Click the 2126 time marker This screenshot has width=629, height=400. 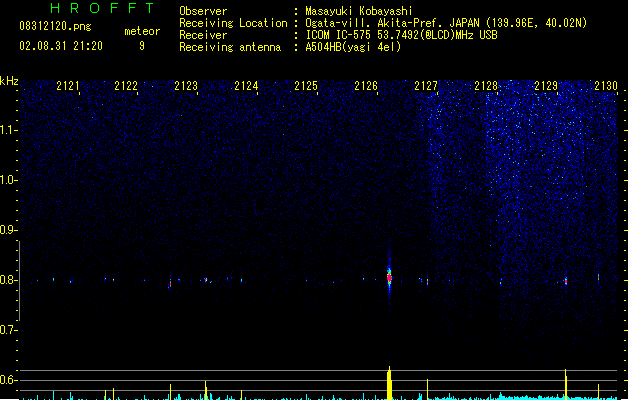pyautogui.click(x=366, y=86)
